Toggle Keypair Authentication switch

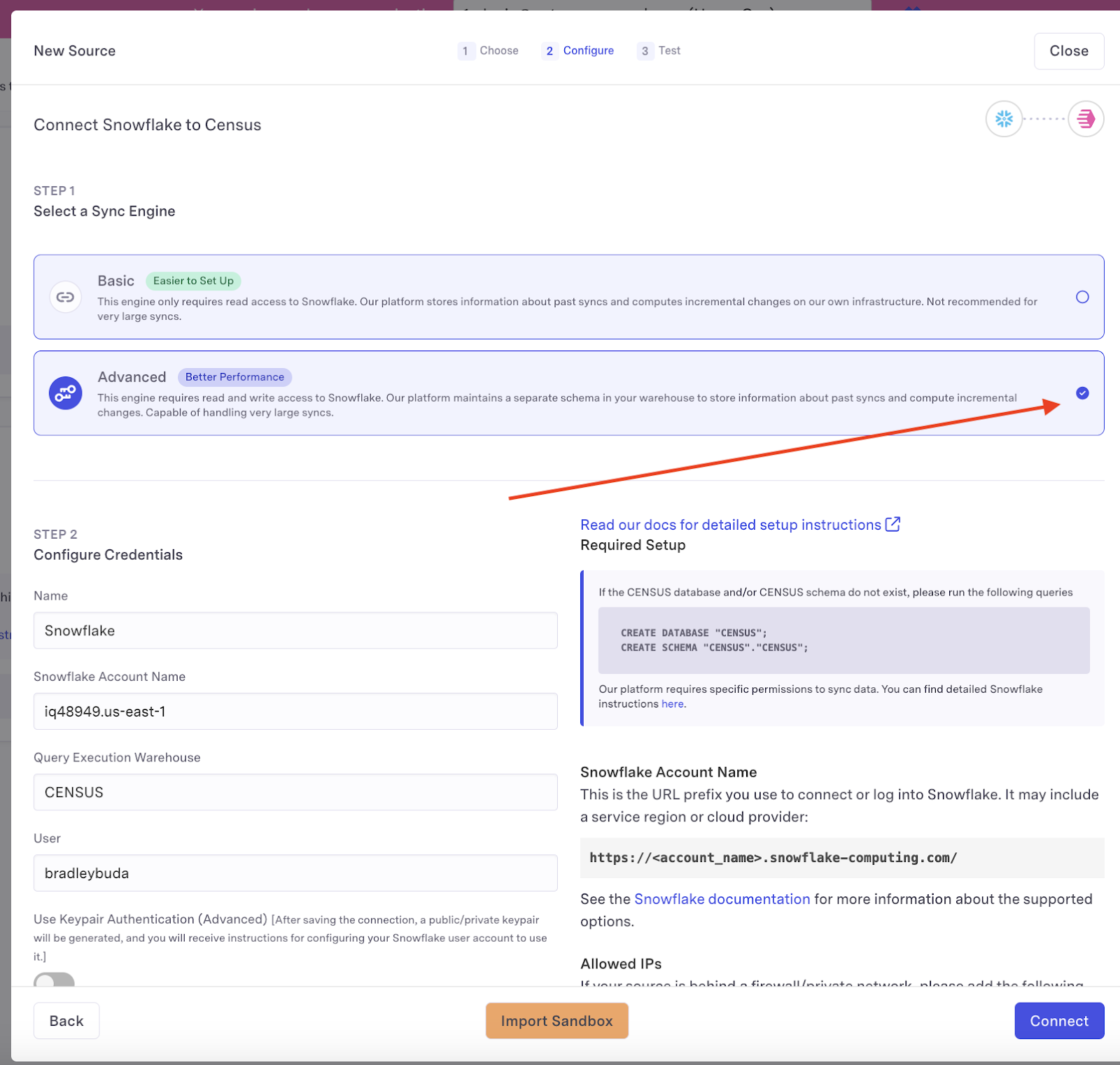point(54,980)
